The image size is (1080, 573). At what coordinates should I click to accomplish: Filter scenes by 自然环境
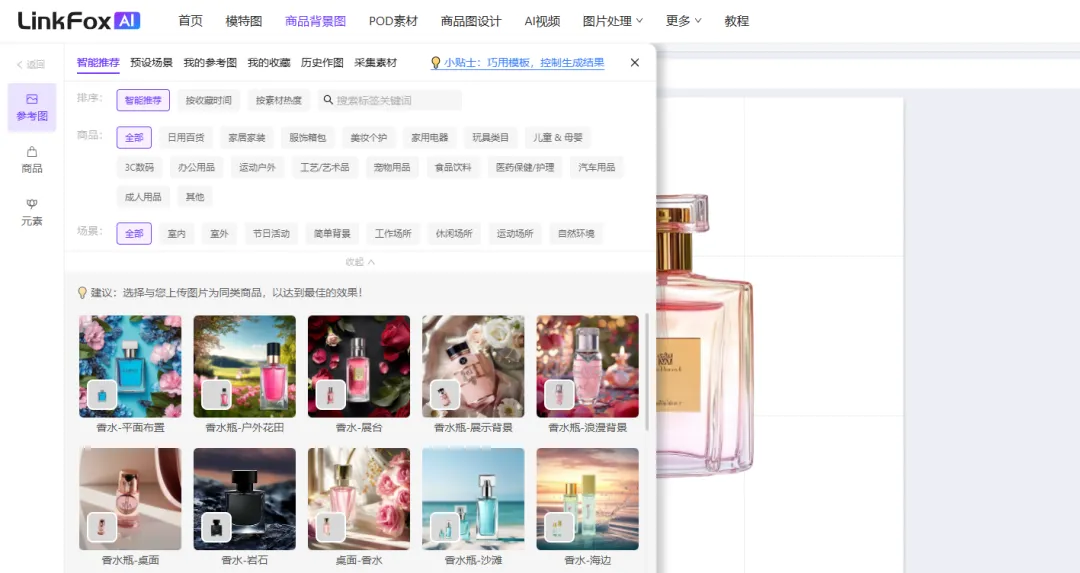[577, 233]
